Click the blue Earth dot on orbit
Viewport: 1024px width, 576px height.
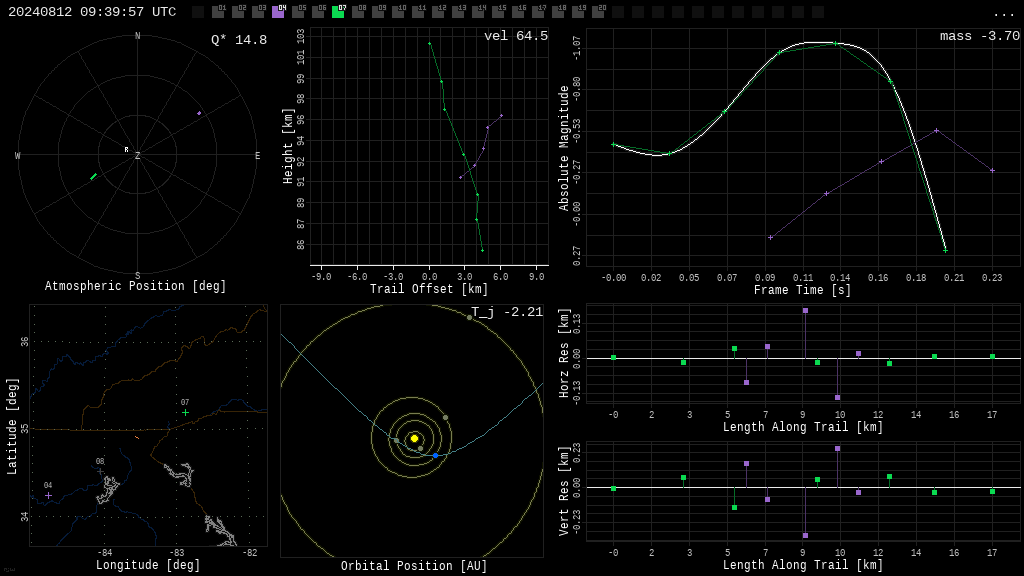click(x=436, y=455)
